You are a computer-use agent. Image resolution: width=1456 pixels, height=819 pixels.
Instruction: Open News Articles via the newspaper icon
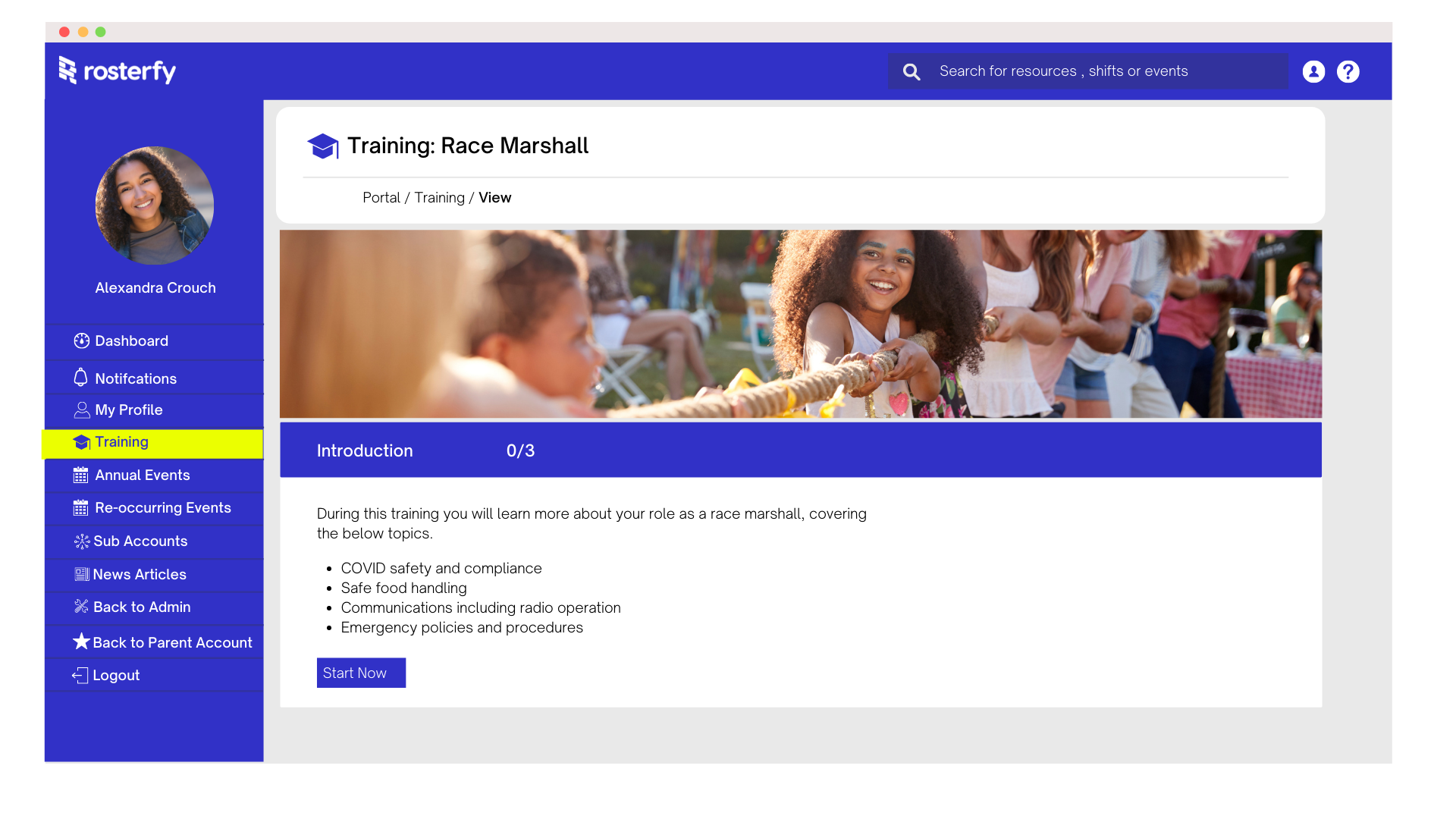80,574
